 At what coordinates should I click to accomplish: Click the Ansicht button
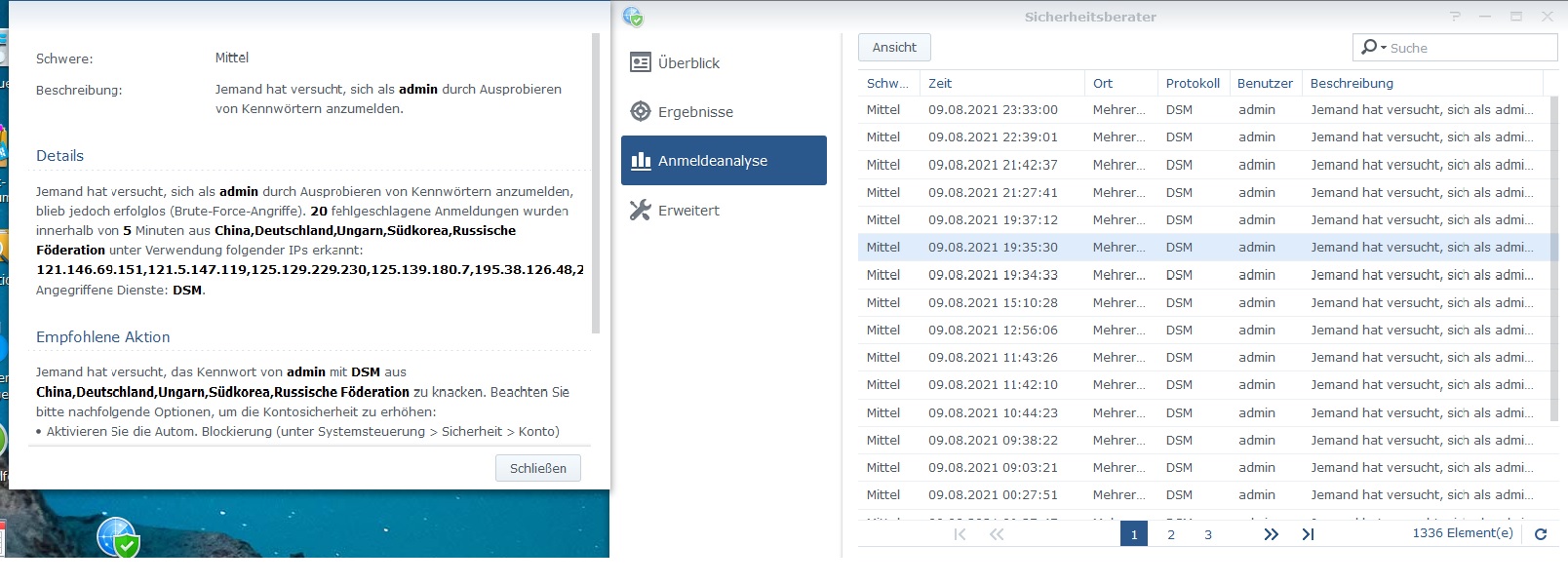pyautogui.click(x=894, y=48)
